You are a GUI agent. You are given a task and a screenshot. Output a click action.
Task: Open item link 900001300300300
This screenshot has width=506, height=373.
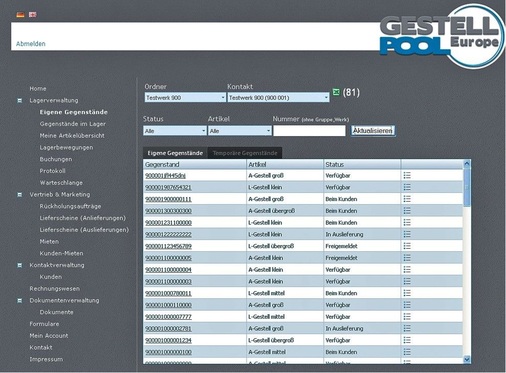click(x=168, y=211)
